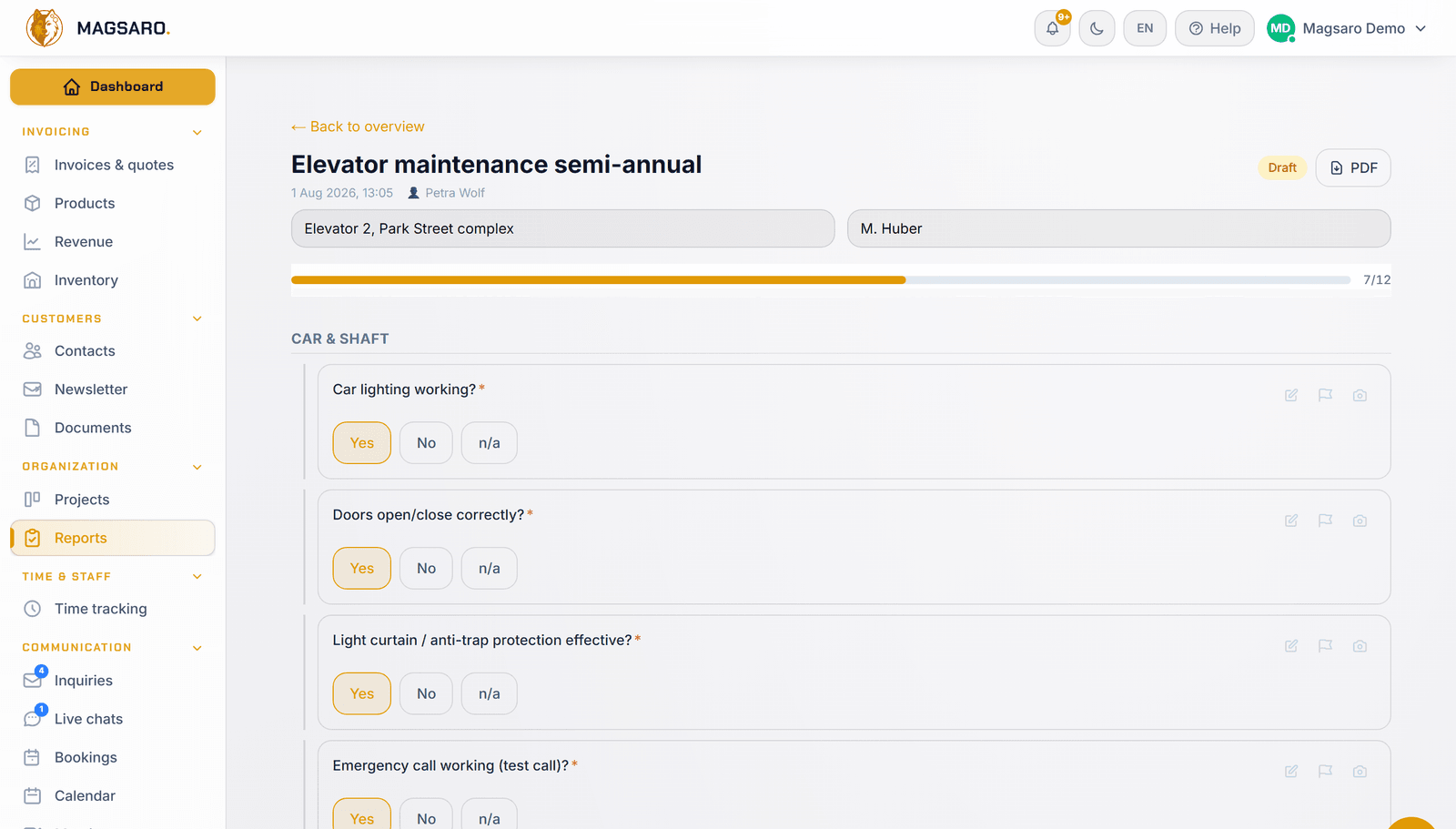Viewport: 1456px width, 829px height.
Task: Open Calendar in the sidebar
Action: pyautogui.click(x=113, y=795)
